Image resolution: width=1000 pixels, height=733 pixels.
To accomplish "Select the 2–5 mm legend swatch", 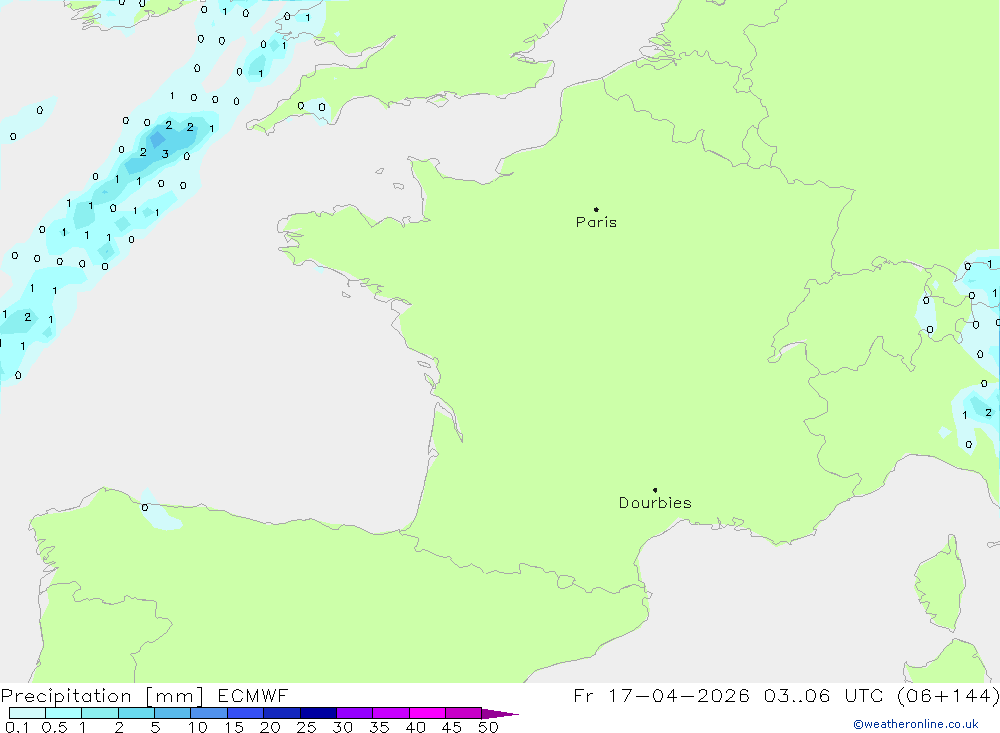I will pyautogui.click(x=136, y=713).
